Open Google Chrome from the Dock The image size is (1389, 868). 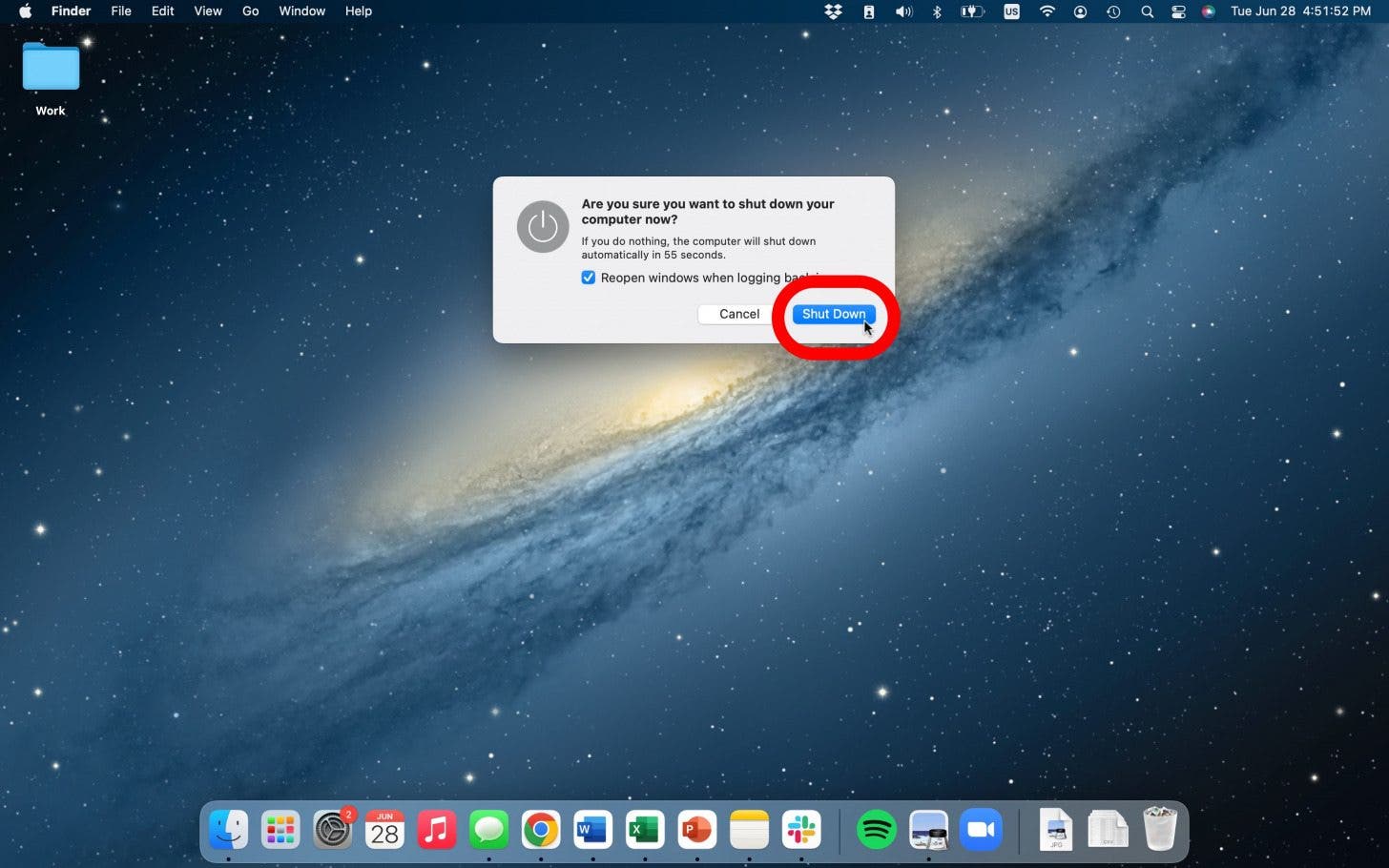pyautogui.click(x=541, y=829)
